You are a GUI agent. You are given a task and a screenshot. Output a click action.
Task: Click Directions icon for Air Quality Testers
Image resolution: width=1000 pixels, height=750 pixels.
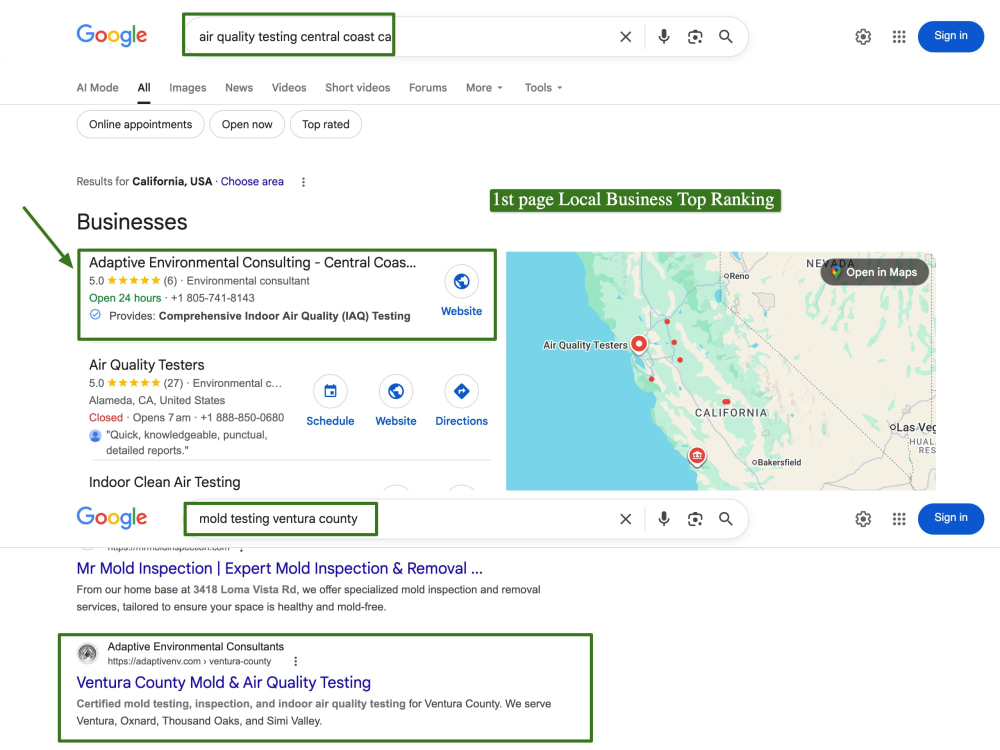[x=461, y=391]
